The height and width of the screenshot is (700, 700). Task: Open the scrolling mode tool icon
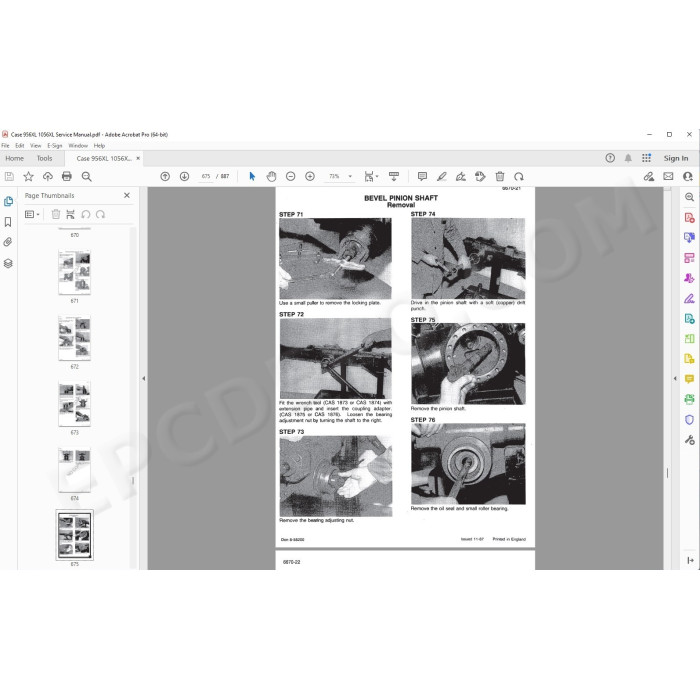click(394, 176)
